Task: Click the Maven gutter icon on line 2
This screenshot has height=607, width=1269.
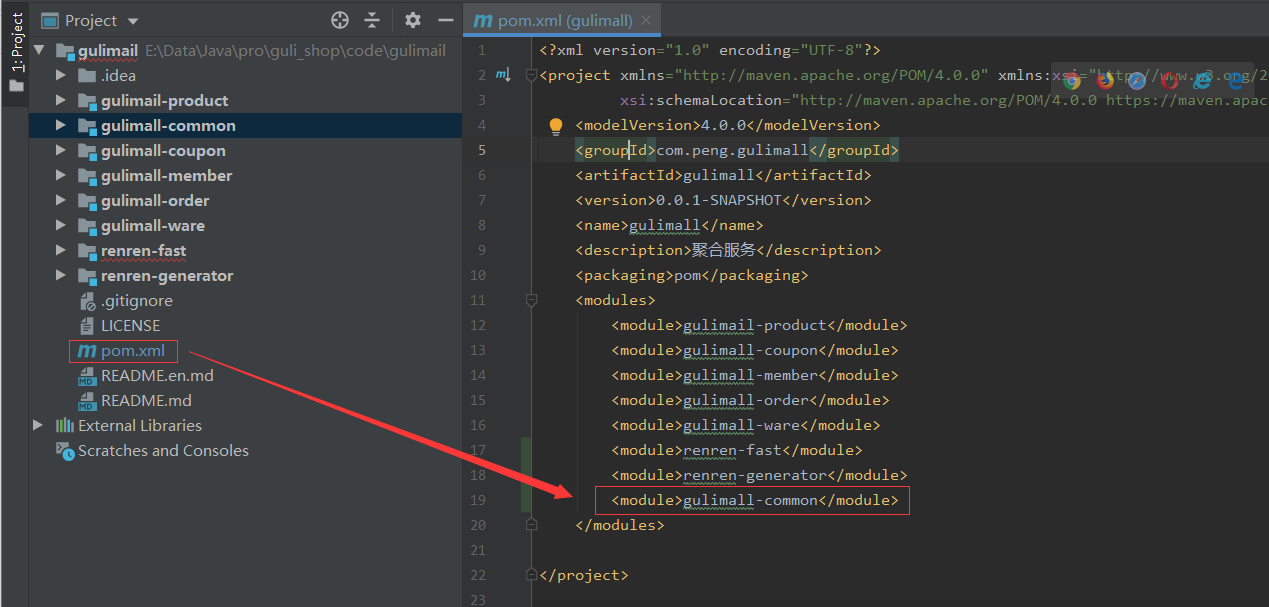Action: tap(503, 75)
